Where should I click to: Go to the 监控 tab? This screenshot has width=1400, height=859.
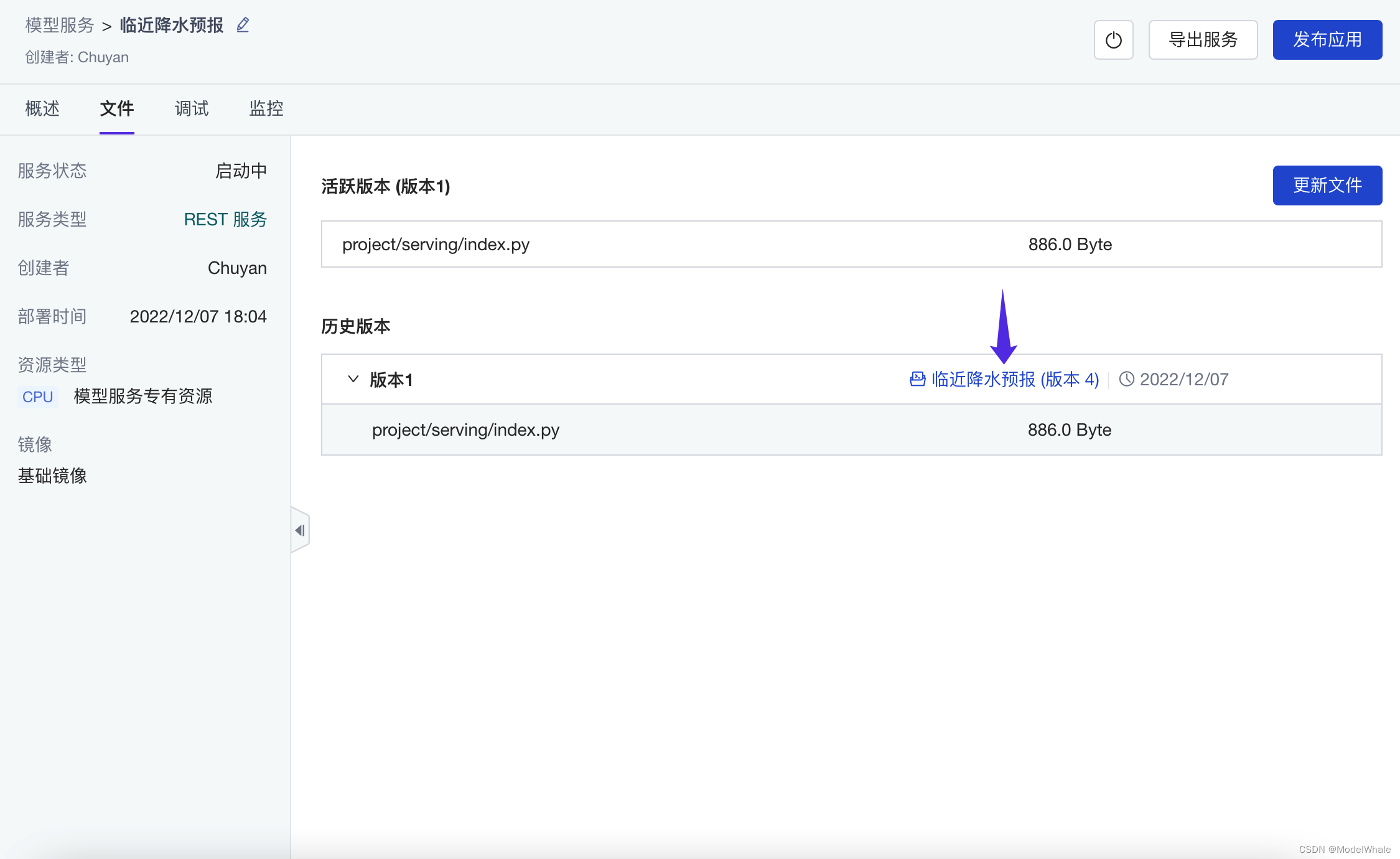click(x=266, y=109)
